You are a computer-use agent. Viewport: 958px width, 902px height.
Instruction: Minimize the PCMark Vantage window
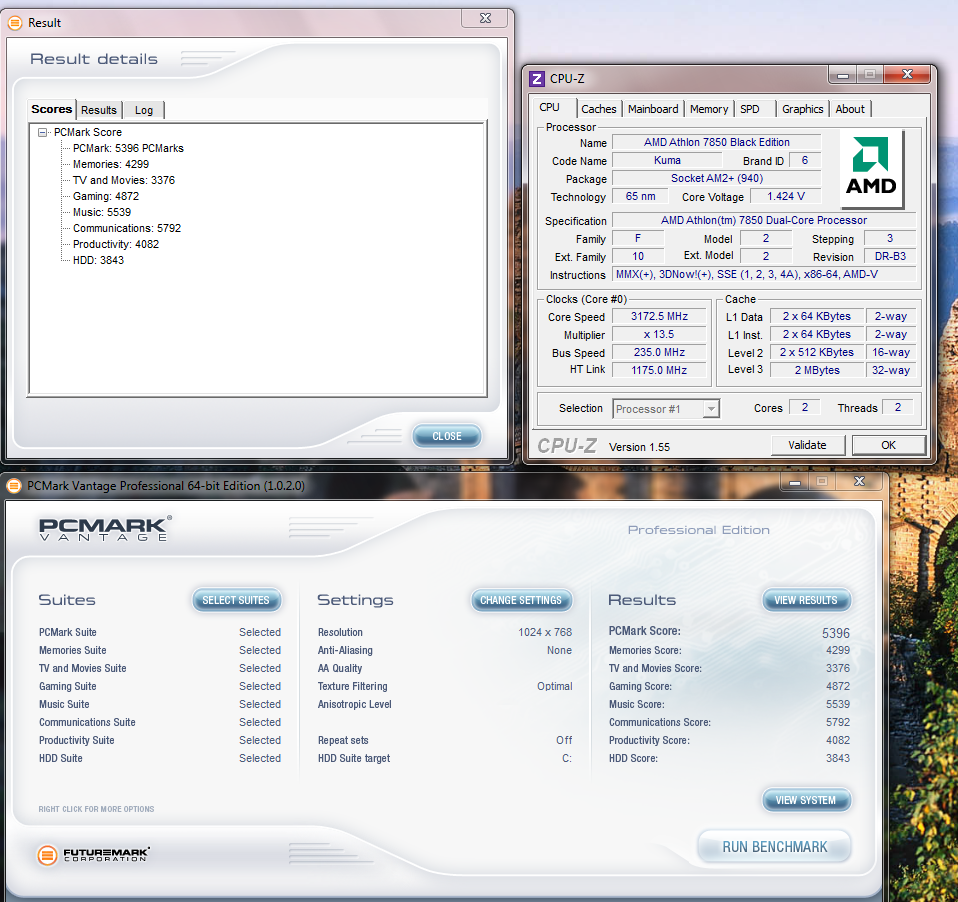pyautogui.click(x=795, y=482)
